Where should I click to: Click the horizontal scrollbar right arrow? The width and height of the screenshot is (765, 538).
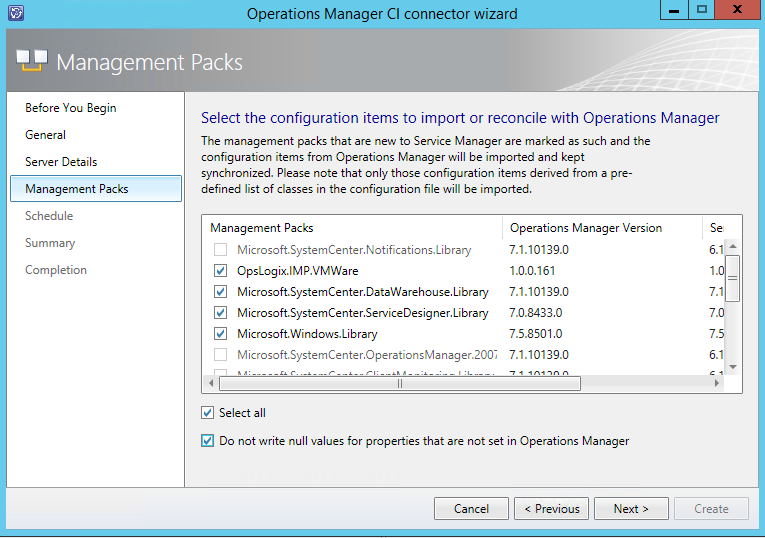coord(715,383)
